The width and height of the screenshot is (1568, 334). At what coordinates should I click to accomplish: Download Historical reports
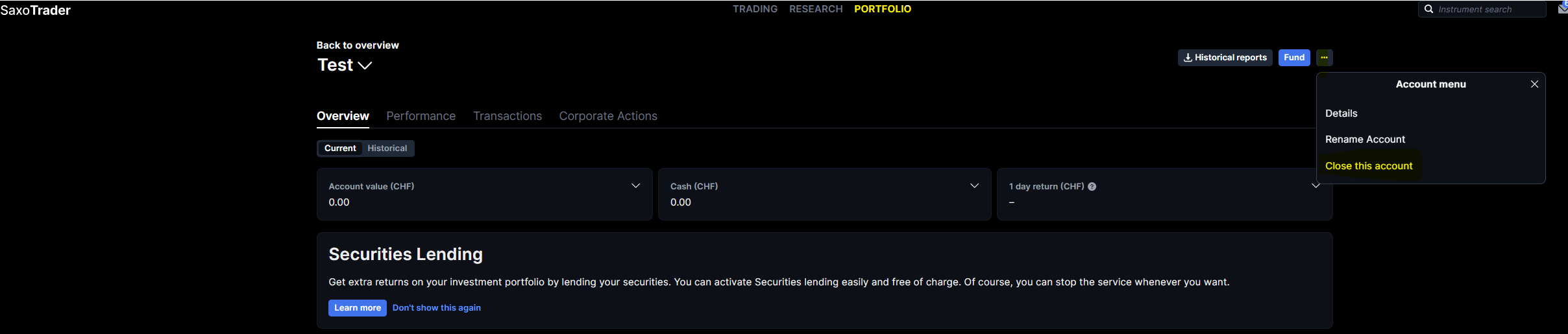pyautogui.click(x=1225, y=58)
